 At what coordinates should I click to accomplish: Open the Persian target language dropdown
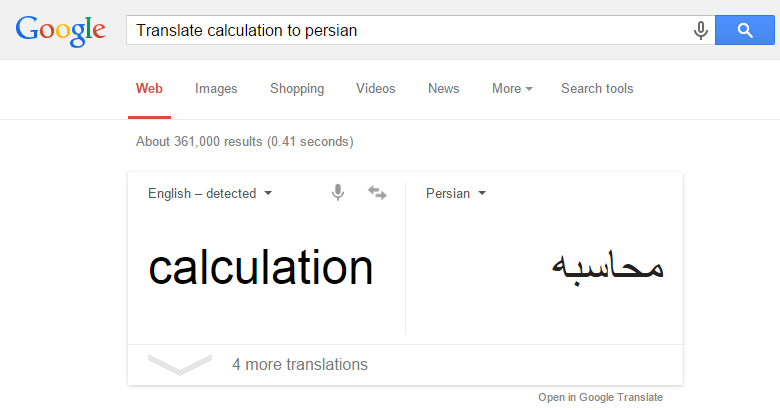(456, 193)
